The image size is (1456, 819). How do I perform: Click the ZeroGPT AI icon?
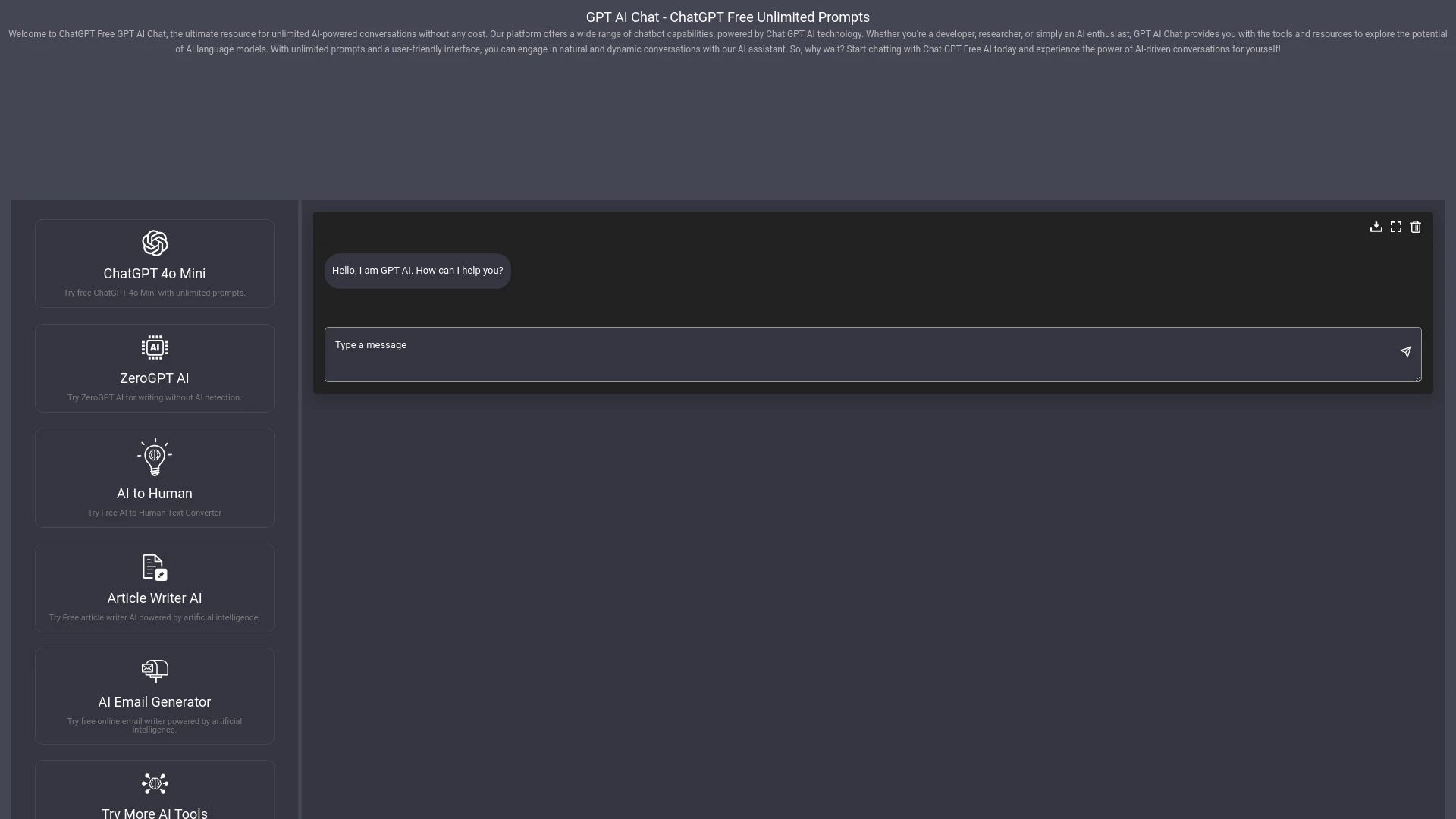[155, 347]
